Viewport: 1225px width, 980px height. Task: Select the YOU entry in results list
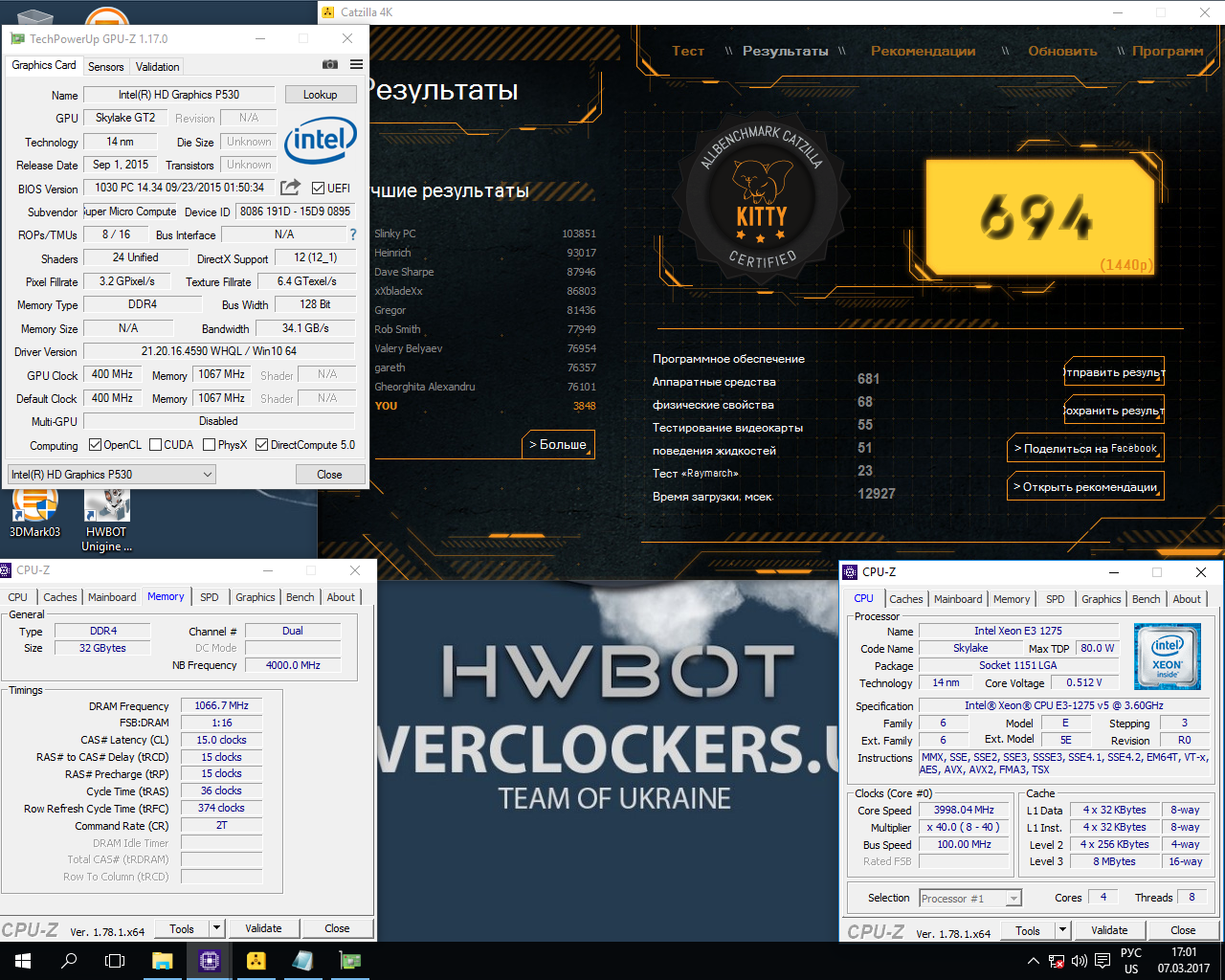click(485, 406)
